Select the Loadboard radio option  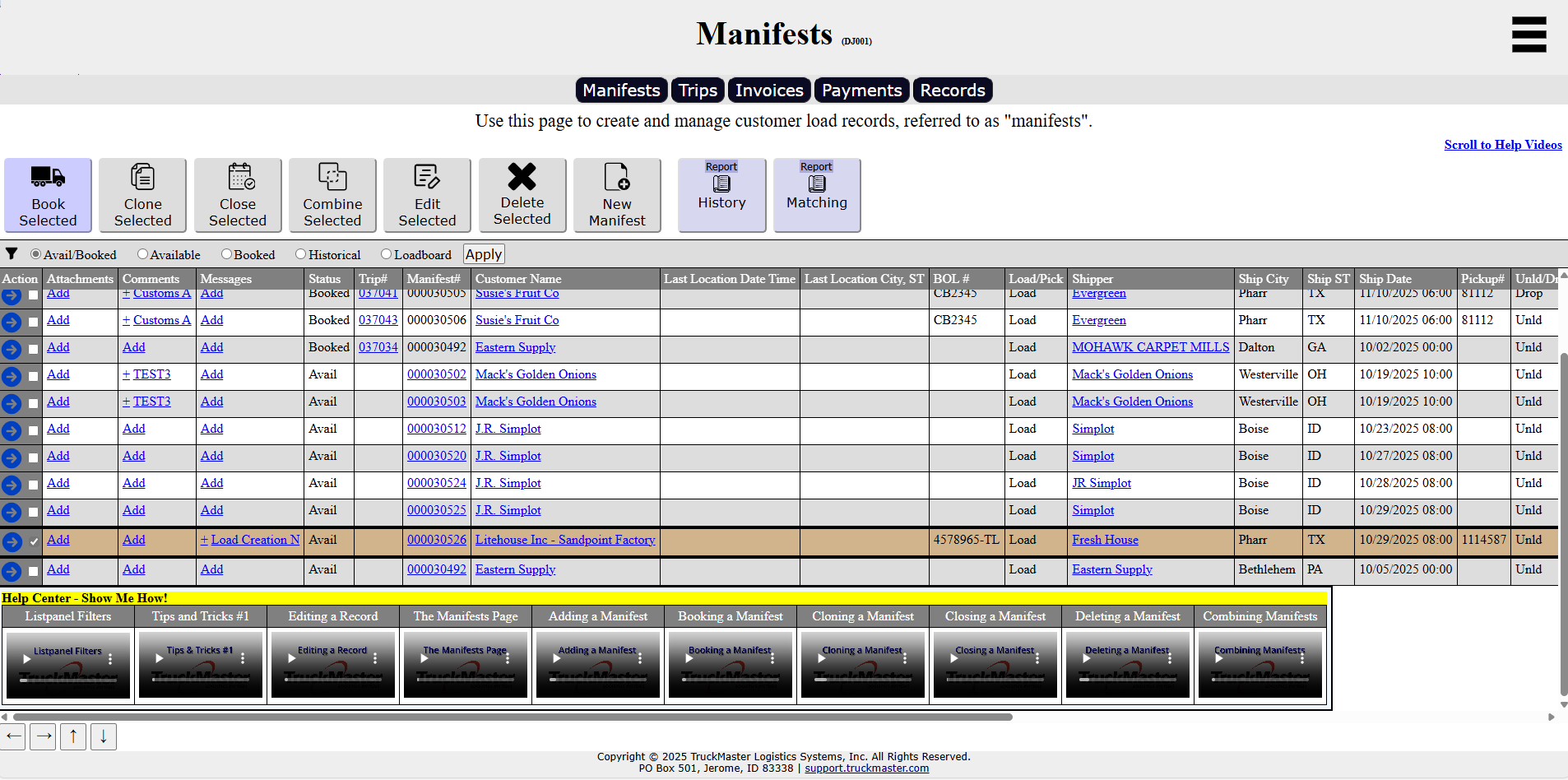pos(387,255)
